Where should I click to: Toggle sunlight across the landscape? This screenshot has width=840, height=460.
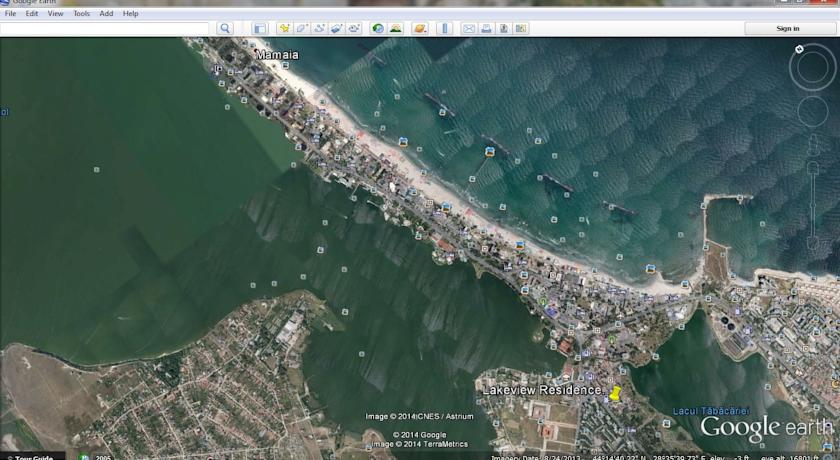[x=395, y=28]
